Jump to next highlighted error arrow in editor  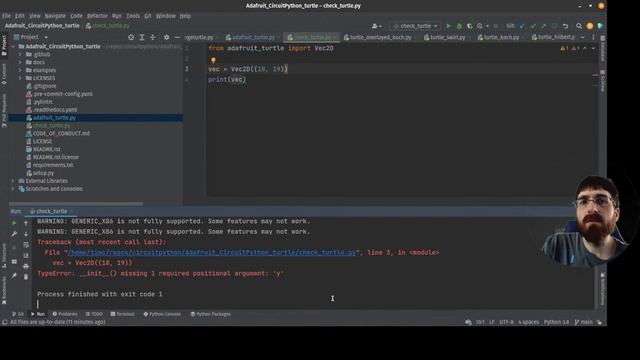coord(593,48)
